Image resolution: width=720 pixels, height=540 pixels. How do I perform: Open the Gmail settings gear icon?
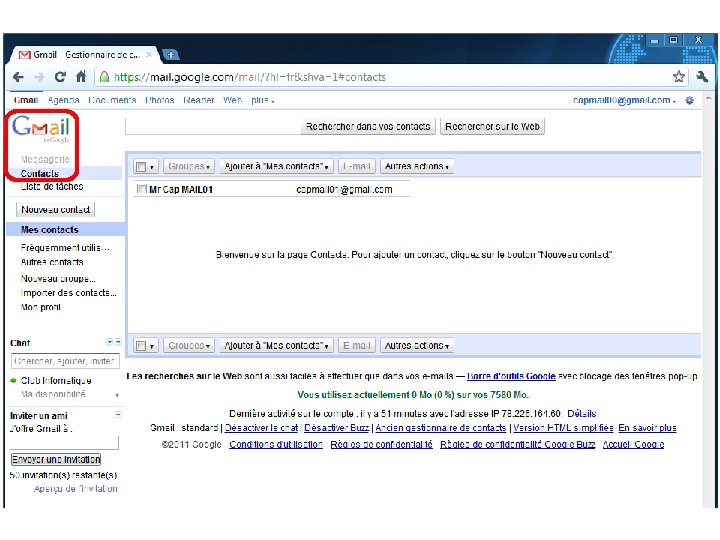coord(689,100)
